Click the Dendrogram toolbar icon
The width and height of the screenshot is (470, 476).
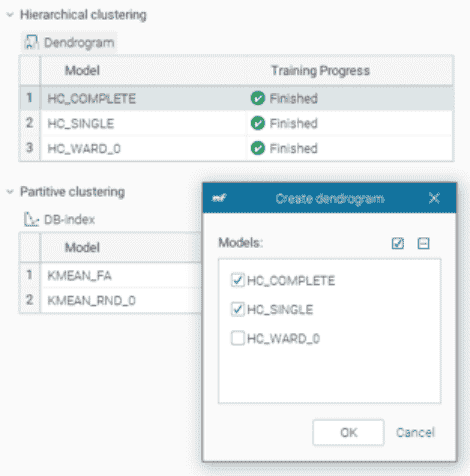click(x=31, y=42)
